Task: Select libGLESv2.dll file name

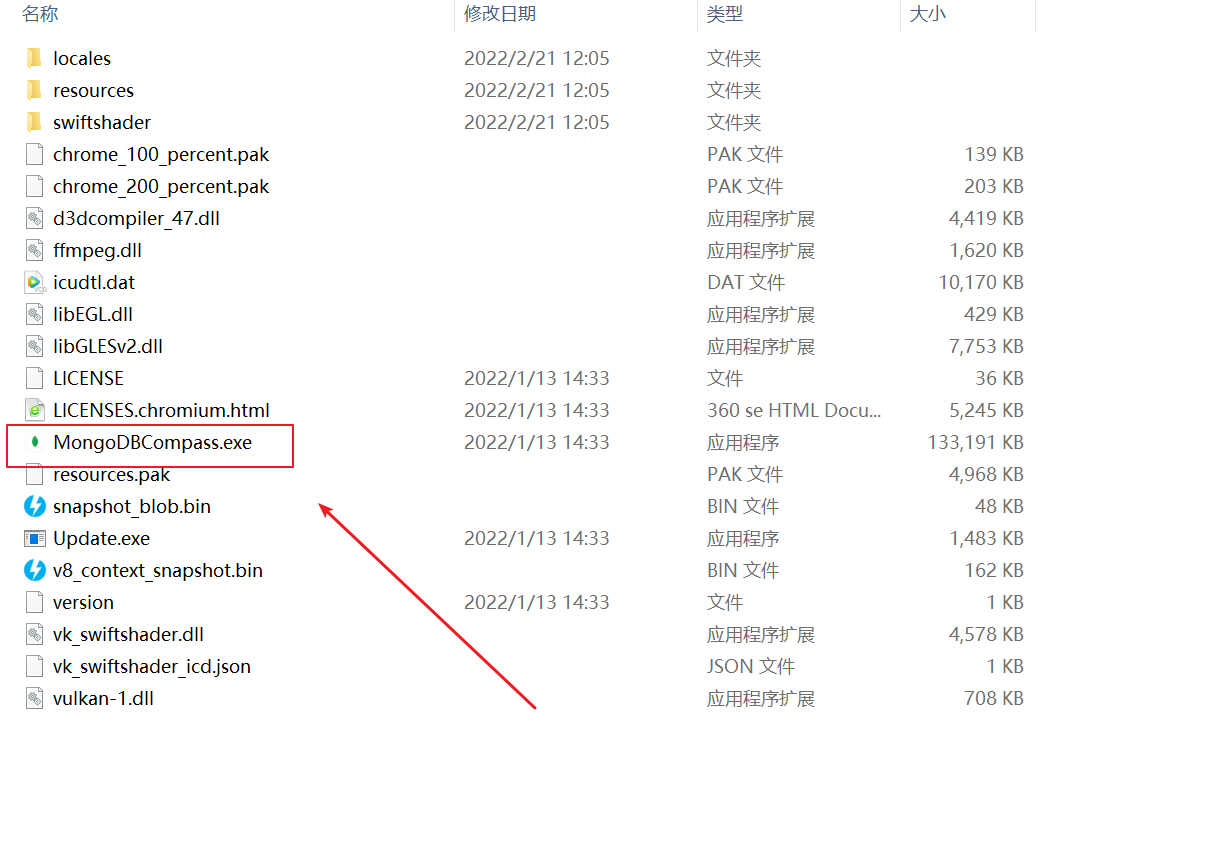Action: (x=108, y=346)
